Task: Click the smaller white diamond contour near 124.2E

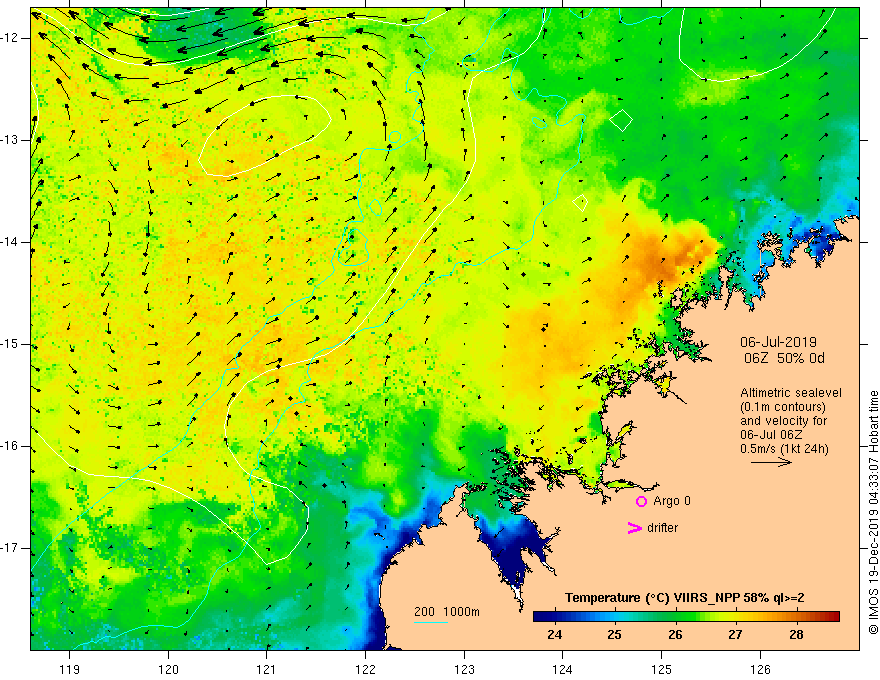Action: click(x=580, y=203)
